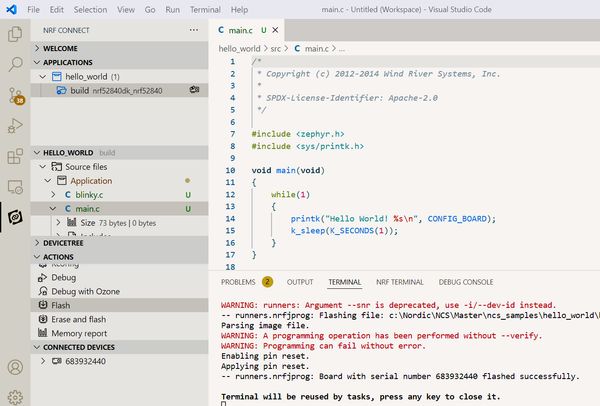600x406 pixels.
Task: Click the Source files folder icon
Action: [57, 166]
